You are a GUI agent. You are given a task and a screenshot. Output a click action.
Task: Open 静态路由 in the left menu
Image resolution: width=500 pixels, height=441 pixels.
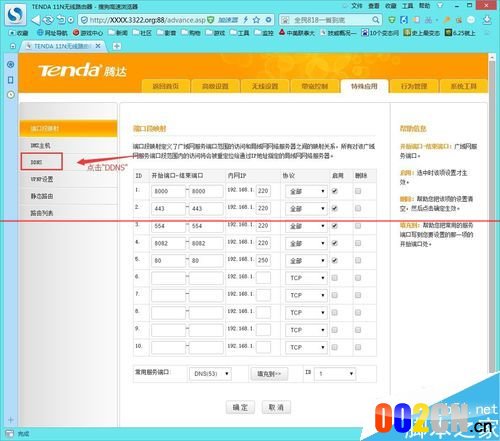click(69, 196)
